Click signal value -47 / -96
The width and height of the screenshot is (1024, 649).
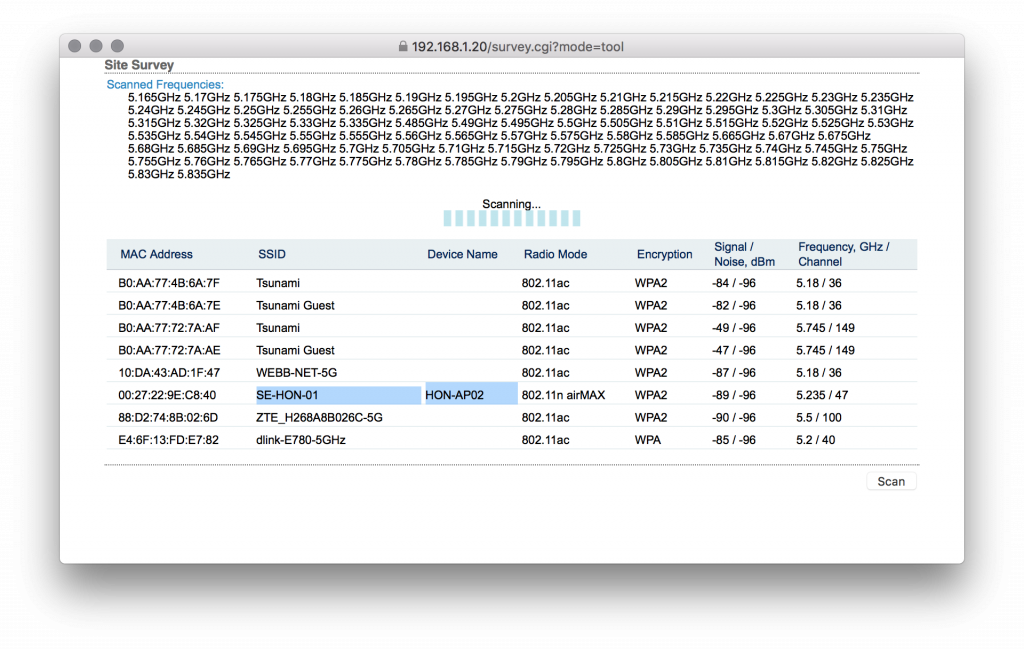pos(733,350)
